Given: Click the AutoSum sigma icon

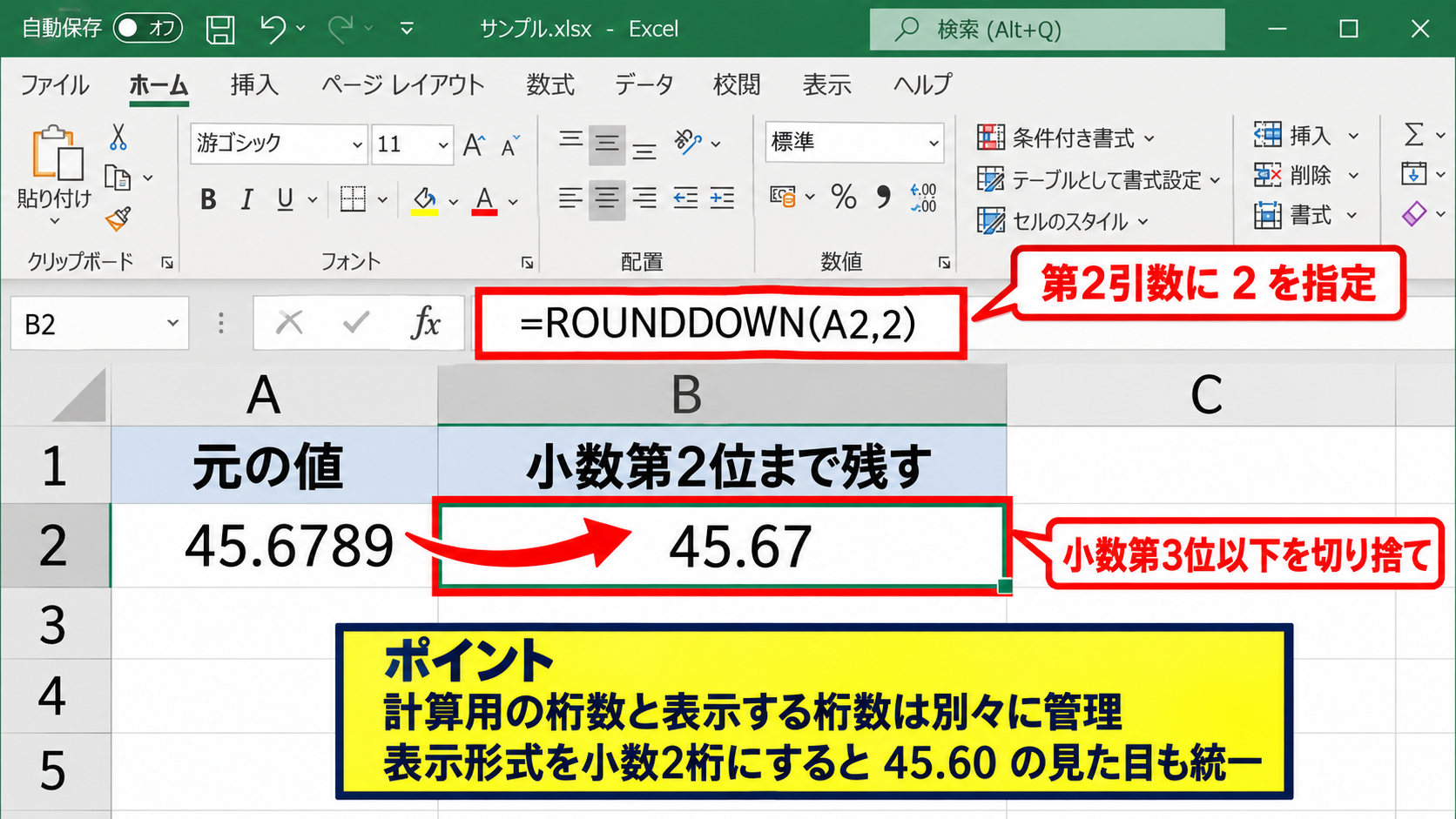Looking at the screenshot, I should click(x=1414, y=135).
